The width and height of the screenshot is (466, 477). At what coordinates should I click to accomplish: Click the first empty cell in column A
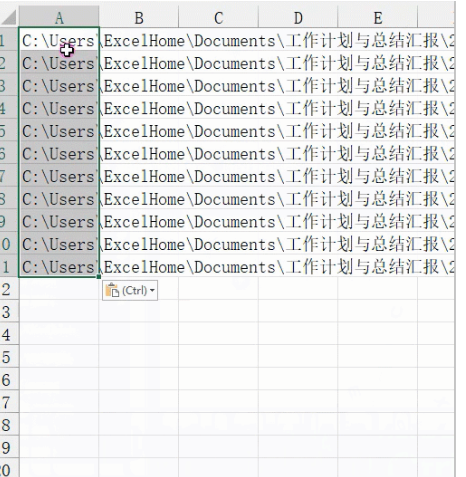(x=59, y=289)
